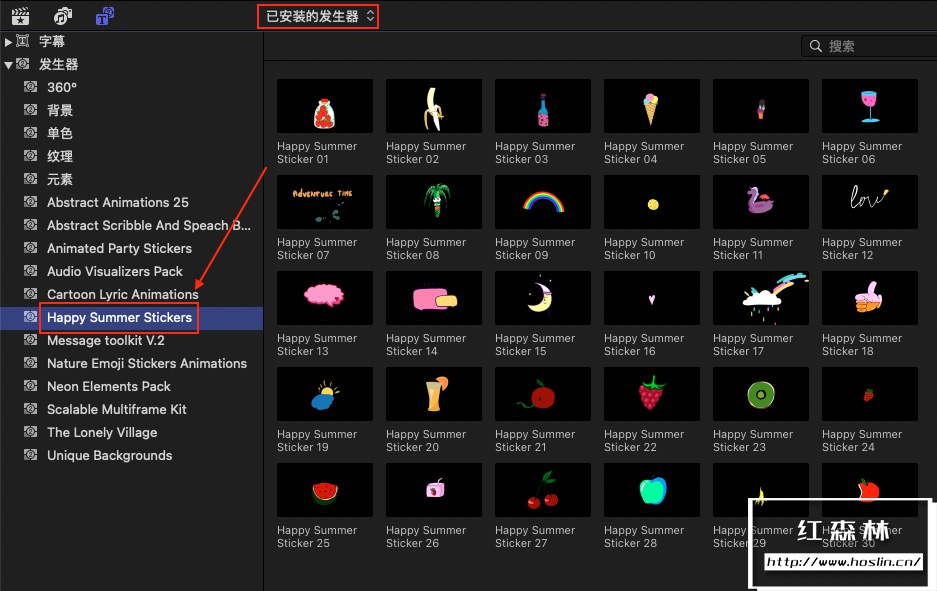Image resolution: width=937 pixels, height=591 pixels.
Task: Select the 元素 generator category
Action: pyautogui.click(x=60, y=179)
